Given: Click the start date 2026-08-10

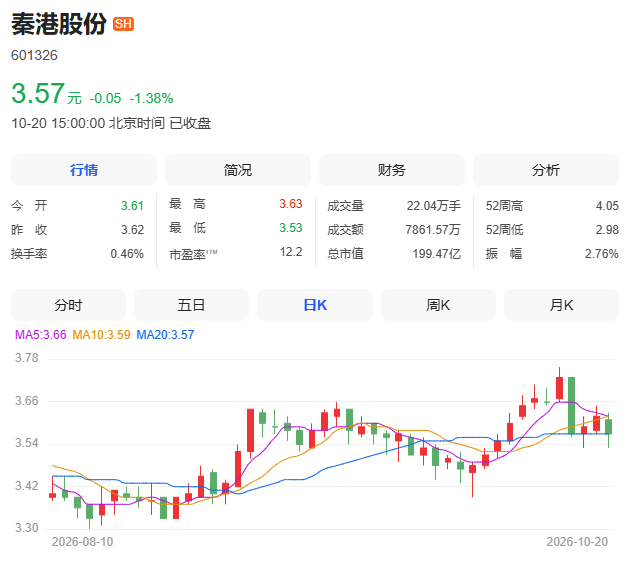Looking at the screenshot, I should click(82, 542).
